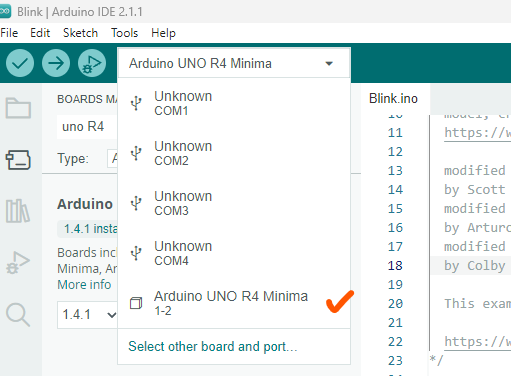511x376 pixels.
Task: Collapse the board selector dropdown arrow
Action: click(x=329, y=64)
